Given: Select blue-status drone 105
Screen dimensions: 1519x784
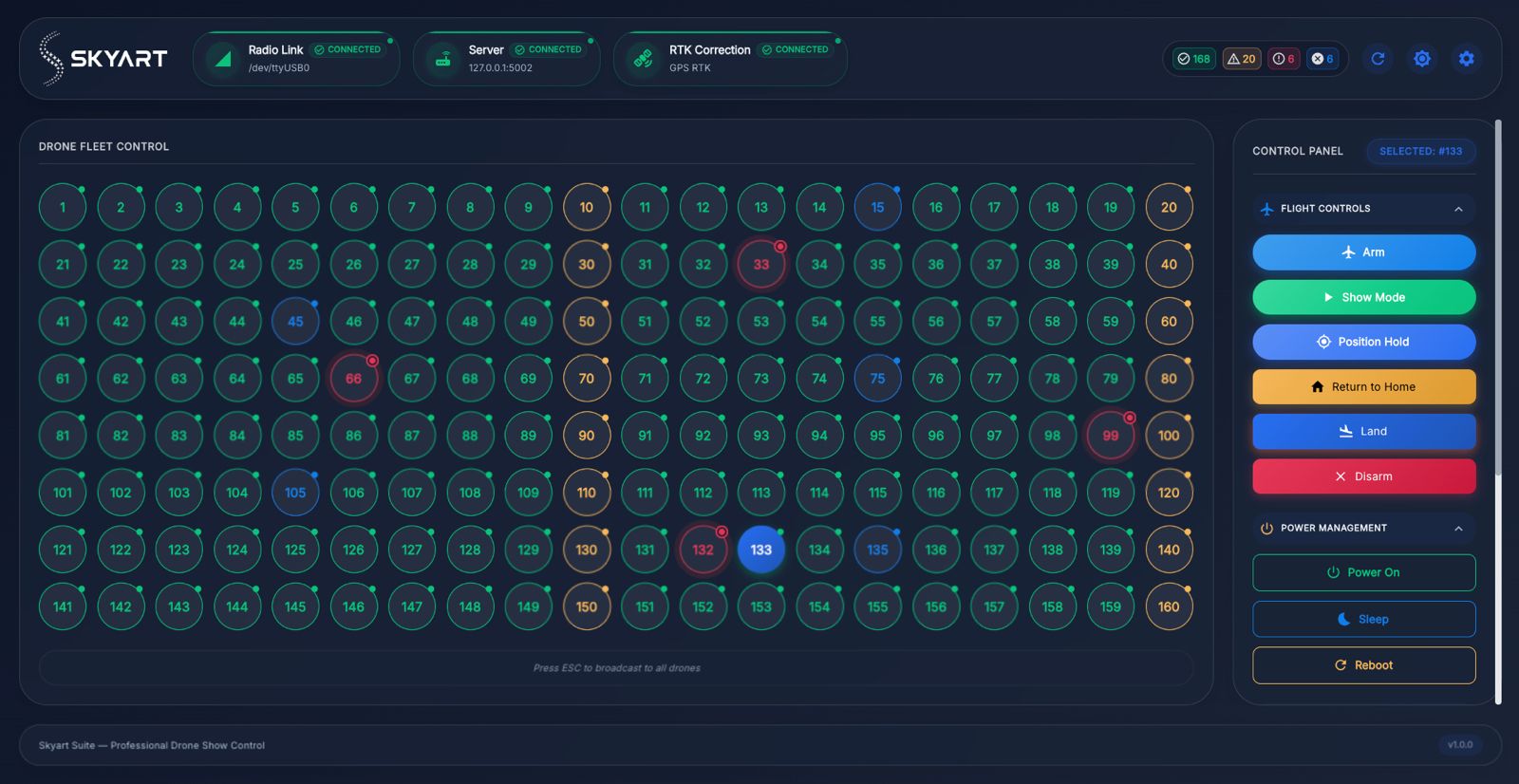Looking at the screenshot, I should point(295,492).
